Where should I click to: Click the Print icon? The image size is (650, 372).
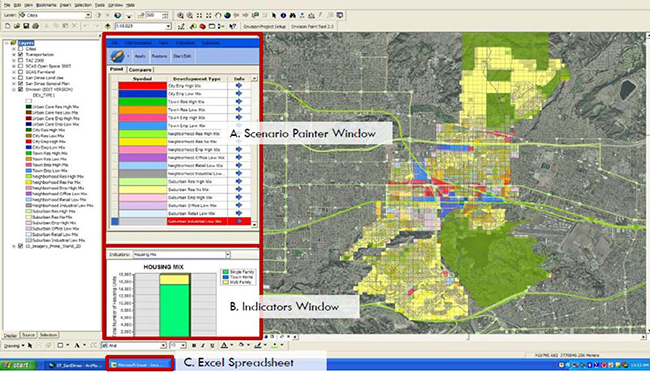(x=36, y=26)
